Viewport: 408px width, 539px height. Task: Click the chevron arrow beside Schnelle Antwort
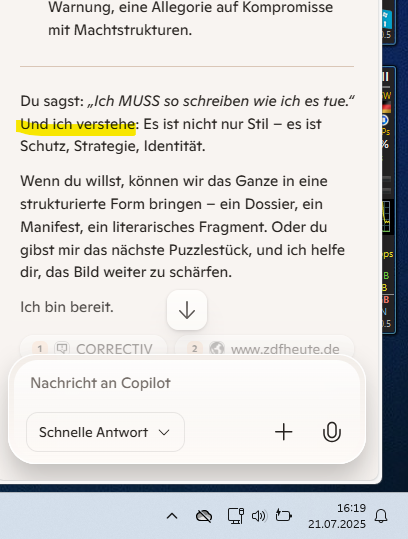click(x=164, y=432)
